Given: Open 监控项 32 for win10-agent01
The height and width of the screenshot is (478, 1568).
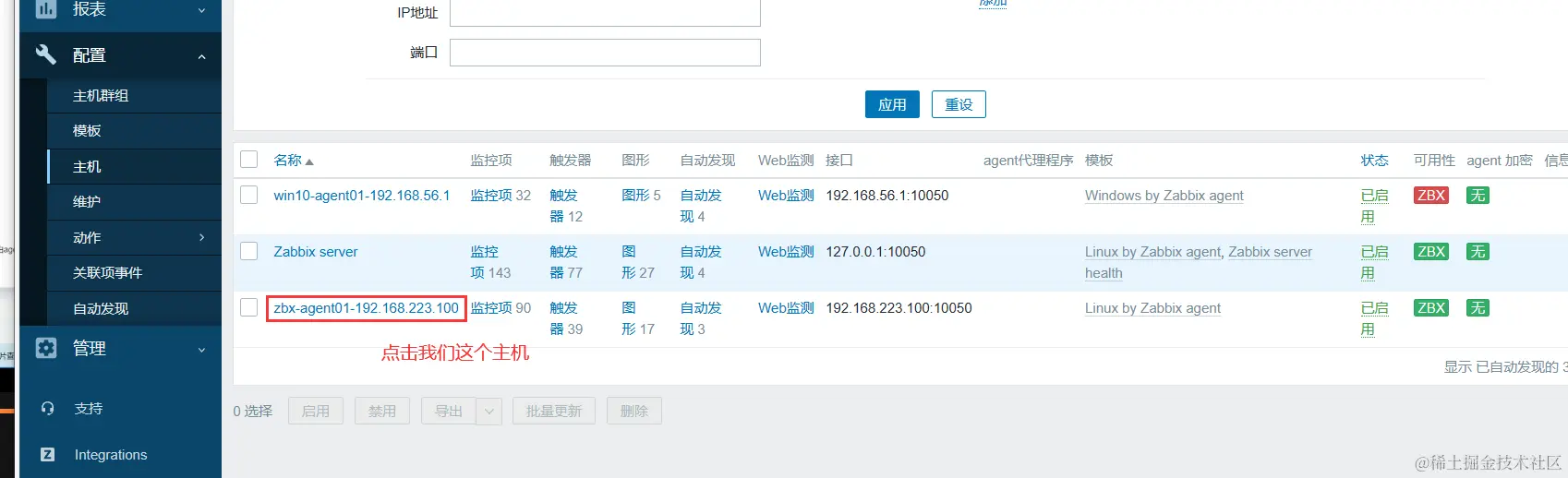Looking at the screenshot, I should (x=491, y=195).
